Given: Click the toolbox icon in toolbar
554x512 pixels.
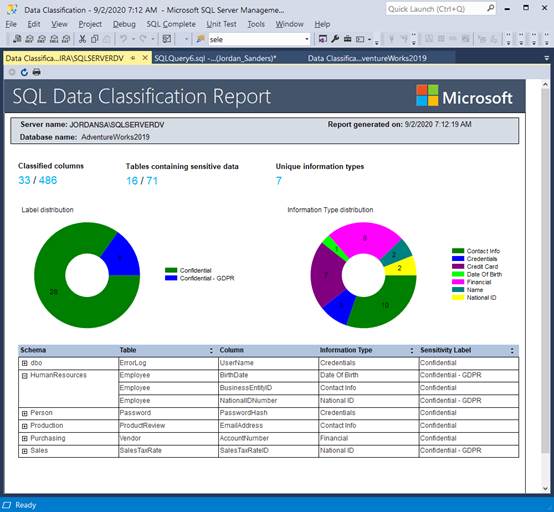Looking at the screenshot, I should [348, 39].
